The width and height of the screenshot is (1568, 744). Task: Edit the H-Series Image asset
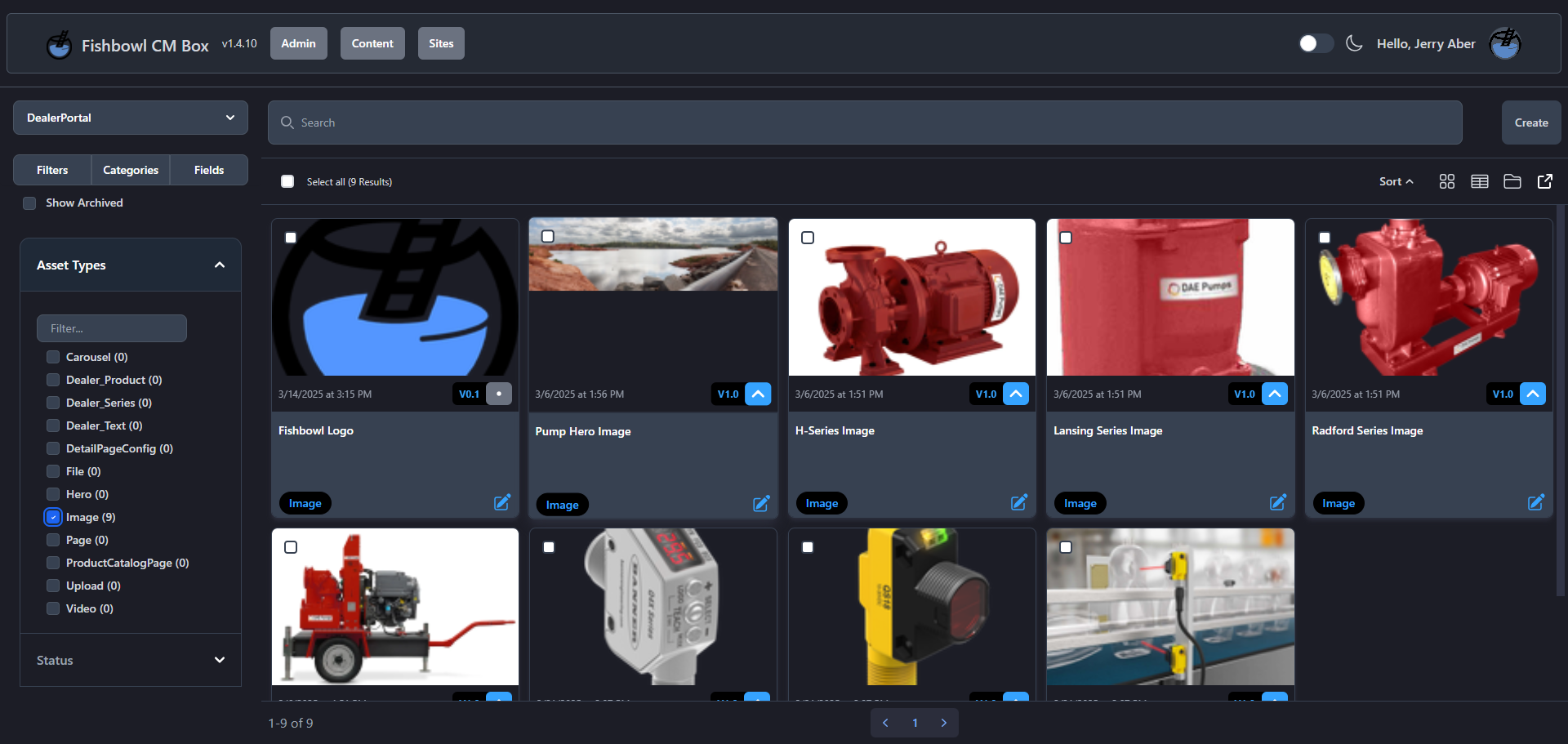click(x=1019, y=502)
